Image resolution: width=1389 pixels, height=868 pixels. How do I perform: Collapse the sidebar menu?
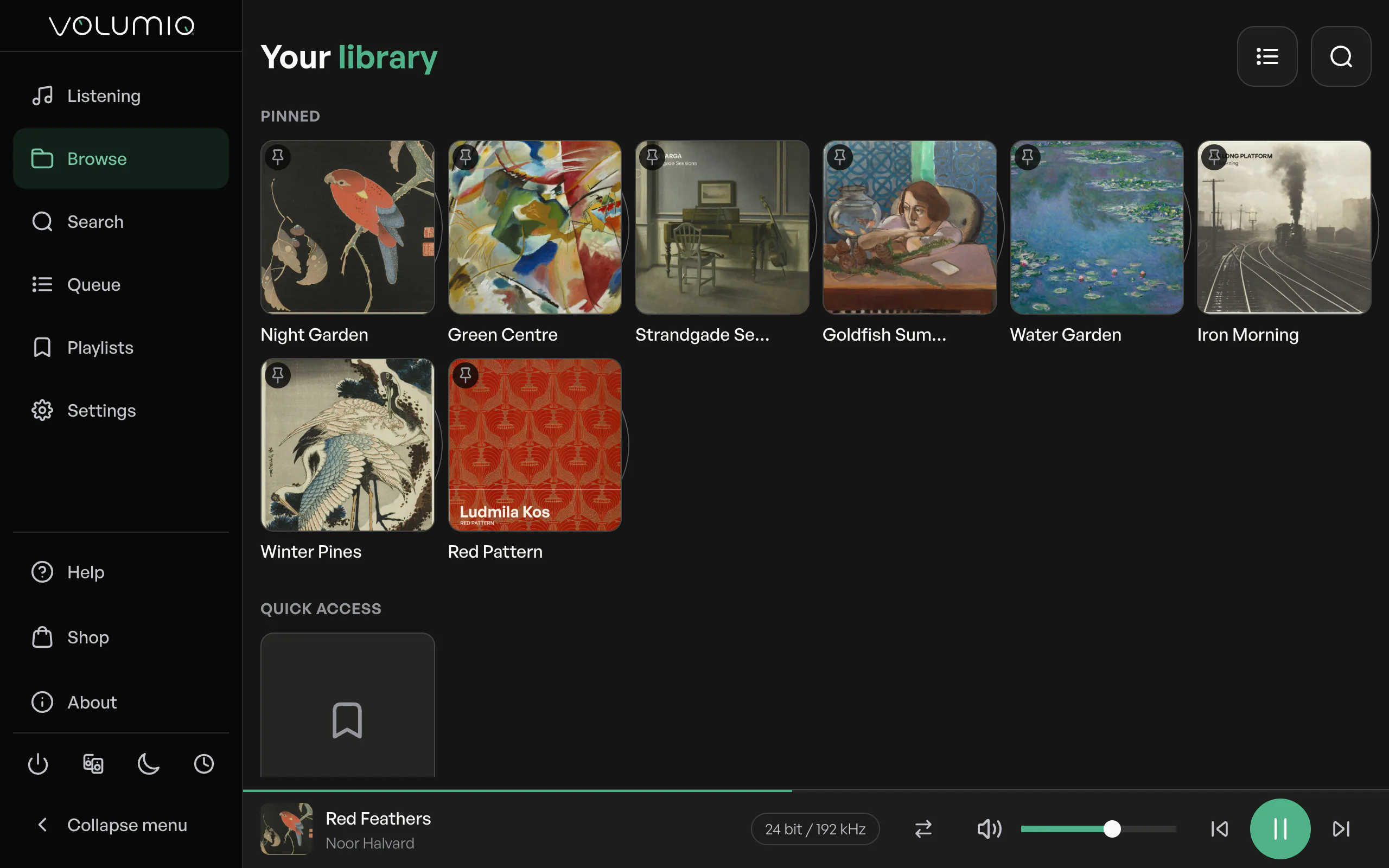(120, 825)
